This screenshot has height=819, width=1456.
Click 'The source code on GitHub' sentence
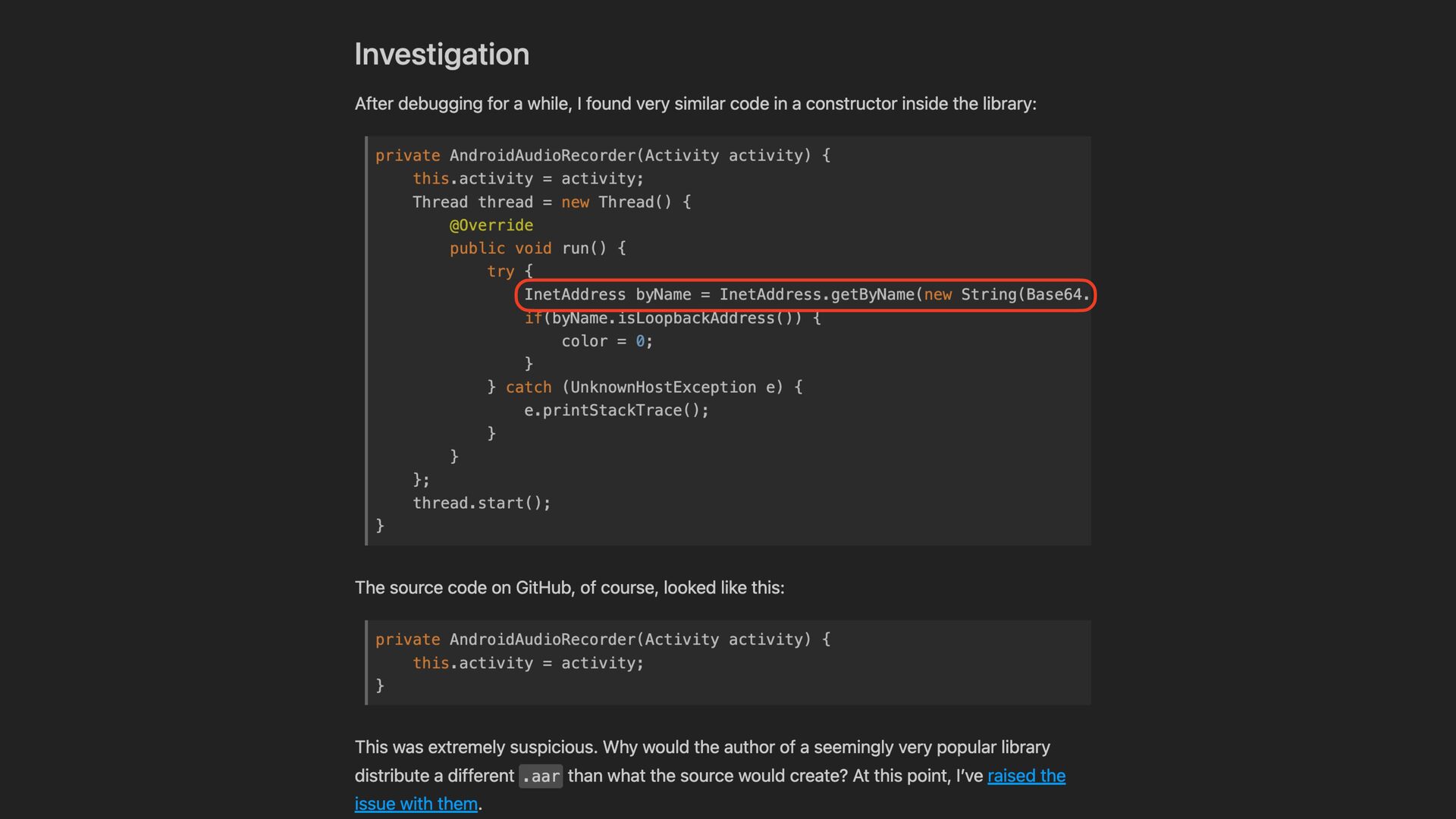click(569, 588)
